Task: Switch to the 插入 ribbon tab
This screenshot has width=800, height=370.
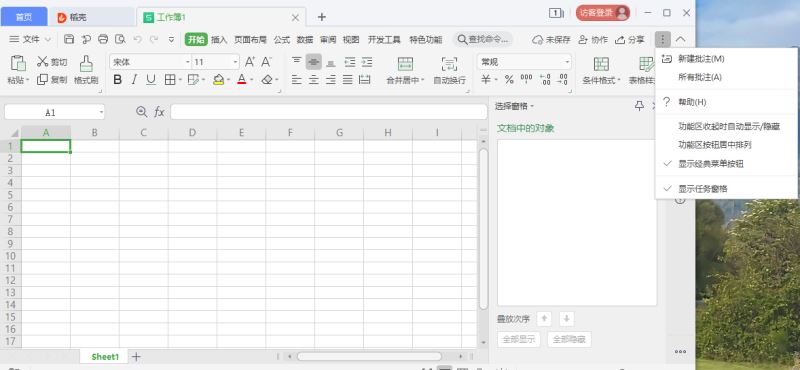Action: [219, 39]
